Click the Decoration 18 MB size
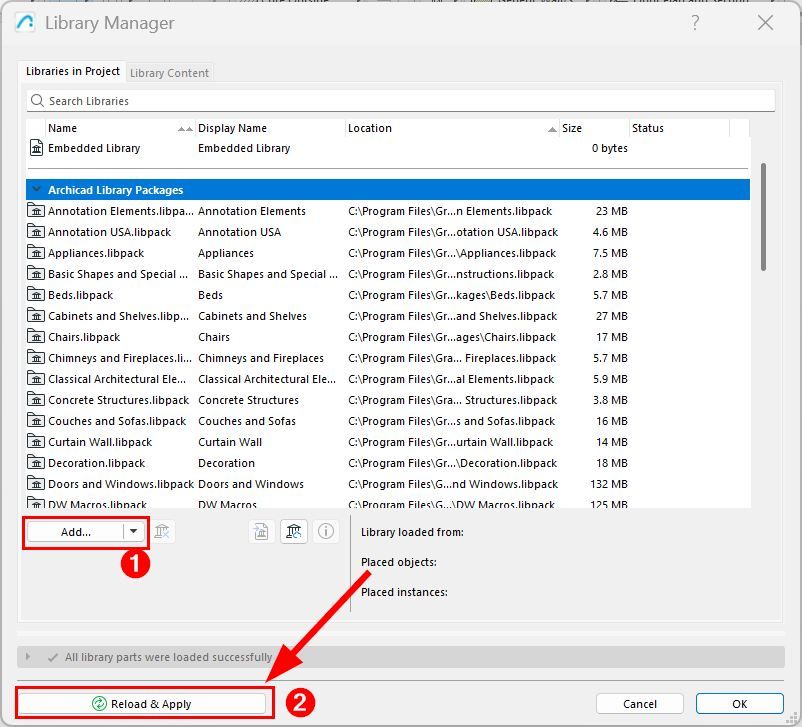 click(x=611, y=462)
